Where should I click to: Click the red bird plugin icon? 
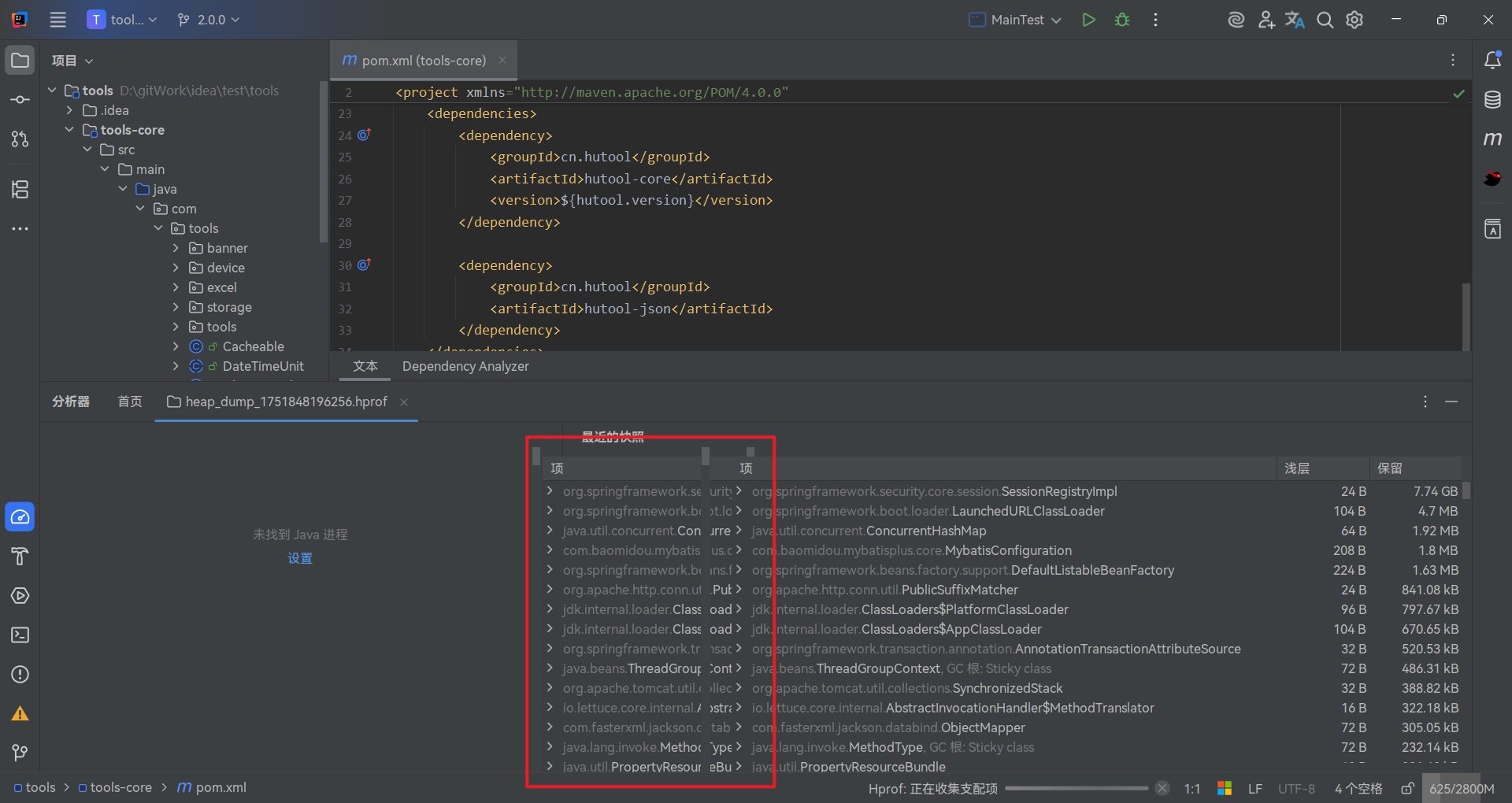click(1492, 179)
